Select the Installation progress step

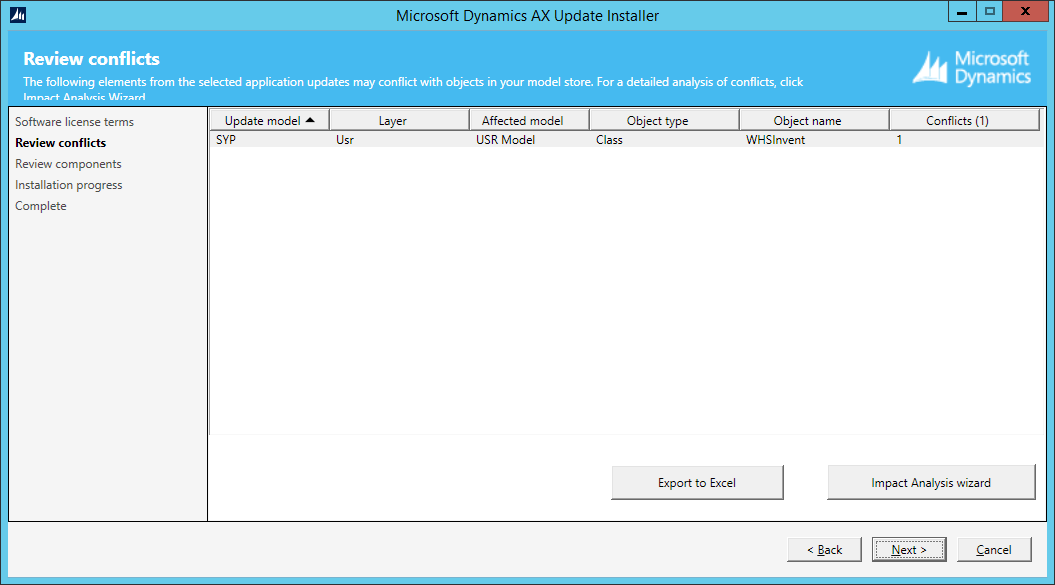(69, 185)
